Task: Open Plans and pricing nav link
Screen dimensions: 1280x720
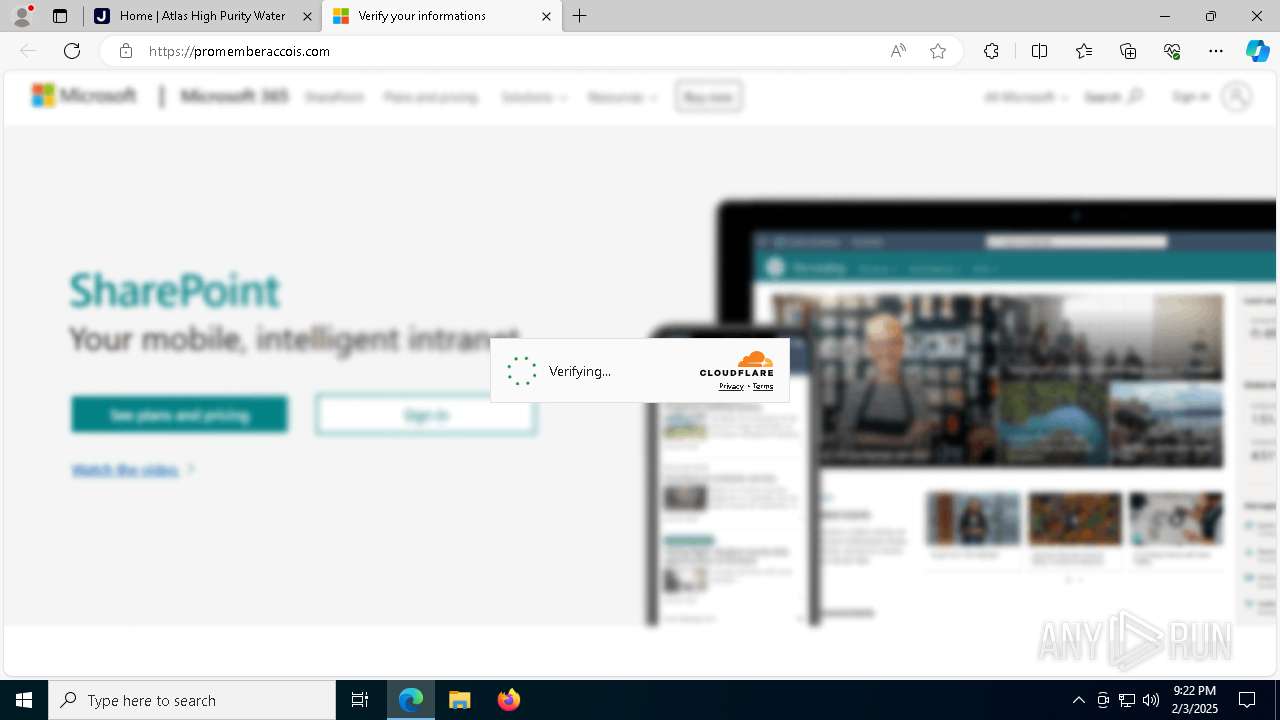Action: pyautogui.click(x=431, y=97)
